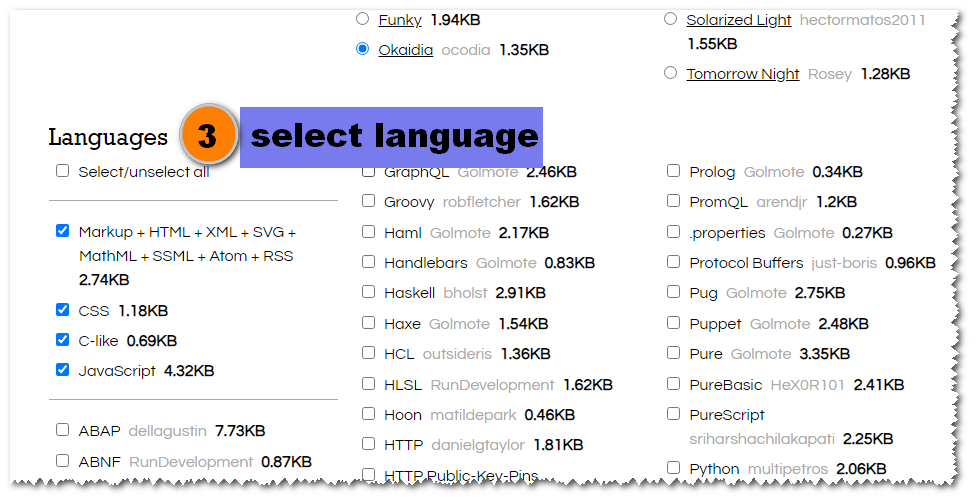
Task: Enable the ABAP language checkbox
Action: tap(62, 430)
